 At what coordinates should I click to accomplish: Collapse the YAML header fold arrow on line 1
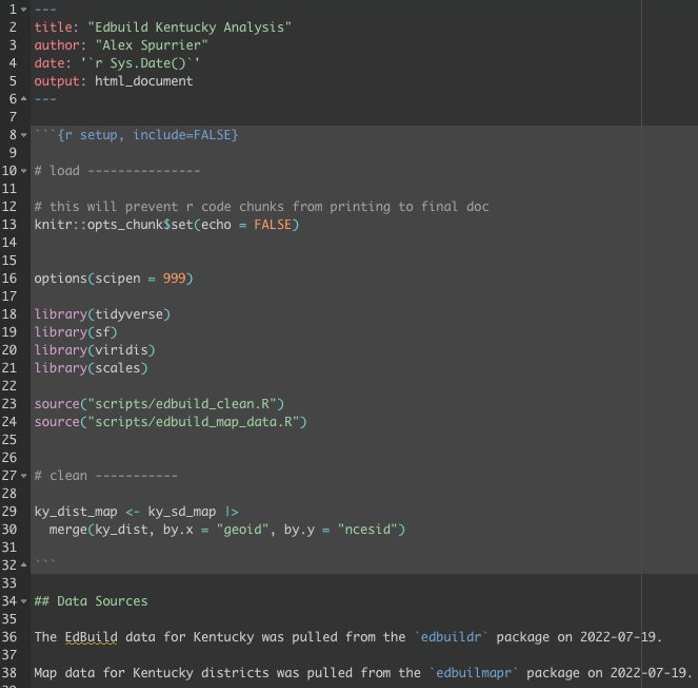coord(23,10)
